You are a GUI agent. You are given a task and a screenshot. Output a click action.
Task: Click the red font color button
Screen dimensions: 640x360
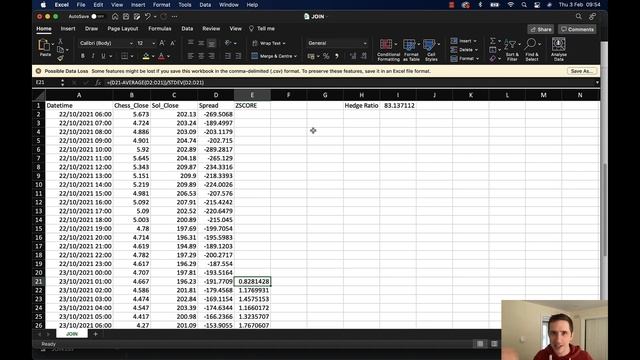click(x=162, y=56)
